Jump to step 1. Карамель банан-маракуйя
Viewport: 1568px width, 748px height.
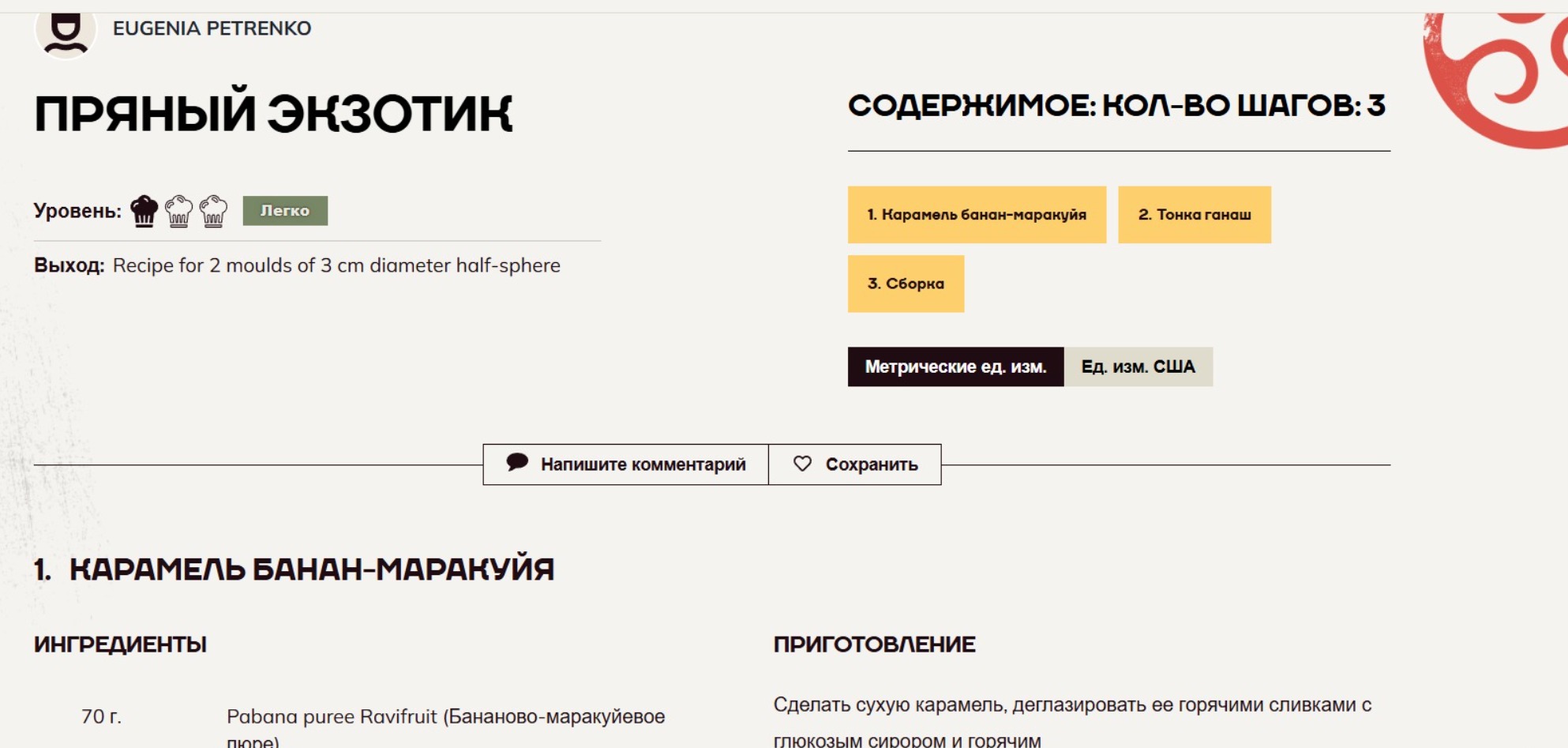pyautogui.click(x=977, y=215)
